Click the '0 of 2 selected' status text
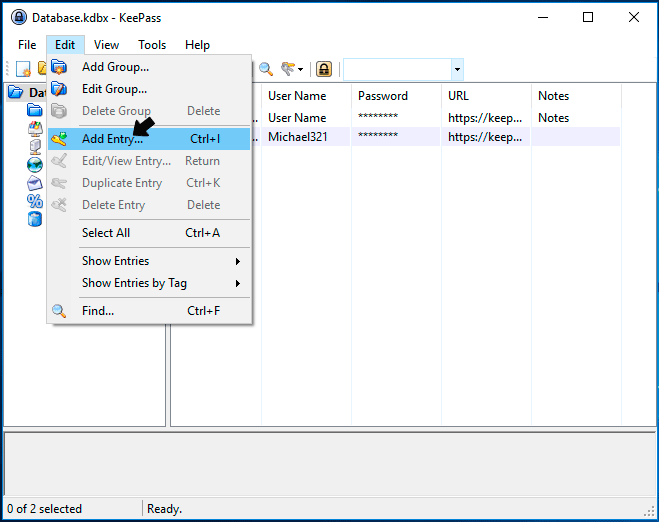This screenshot has height=522, width=659. click(45, 509)
